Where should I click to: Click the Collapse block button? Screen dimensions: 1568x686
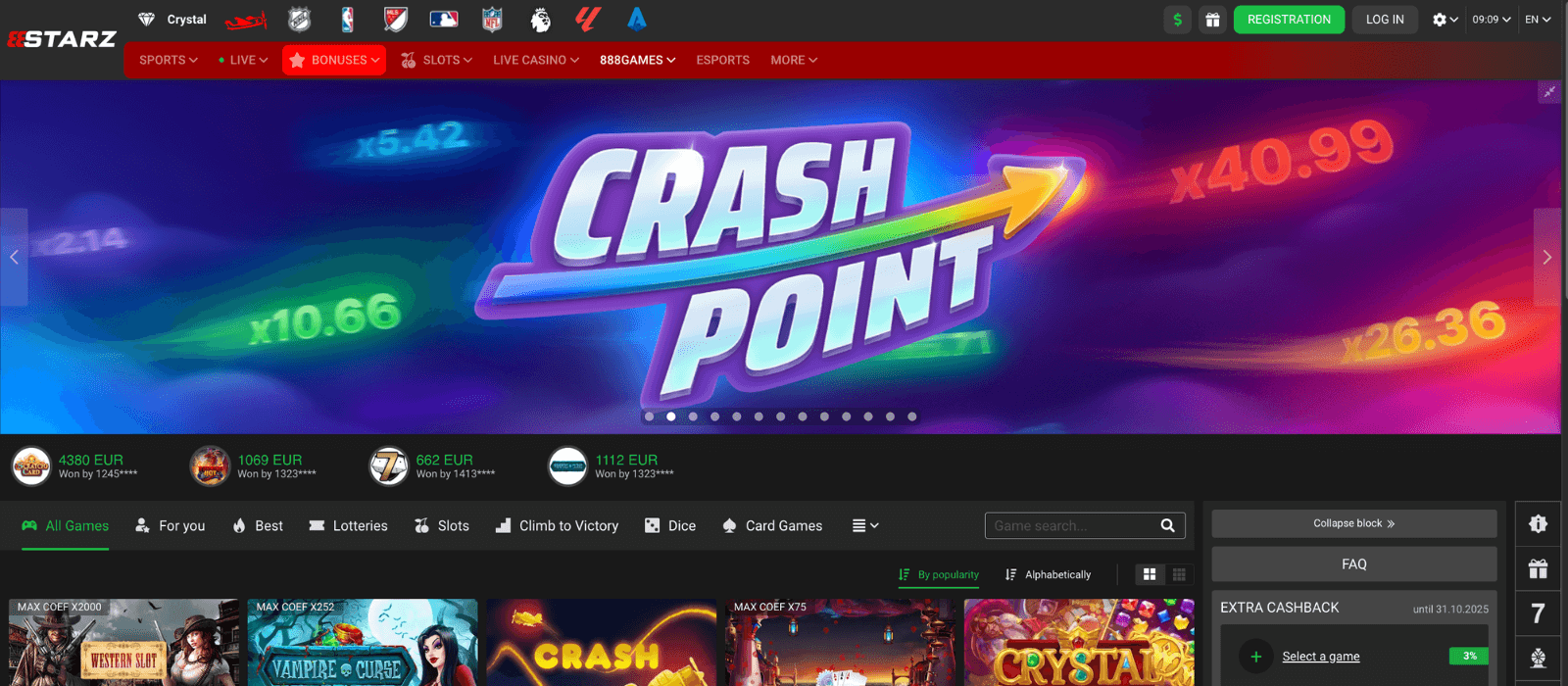click(x=1354, y=523)
